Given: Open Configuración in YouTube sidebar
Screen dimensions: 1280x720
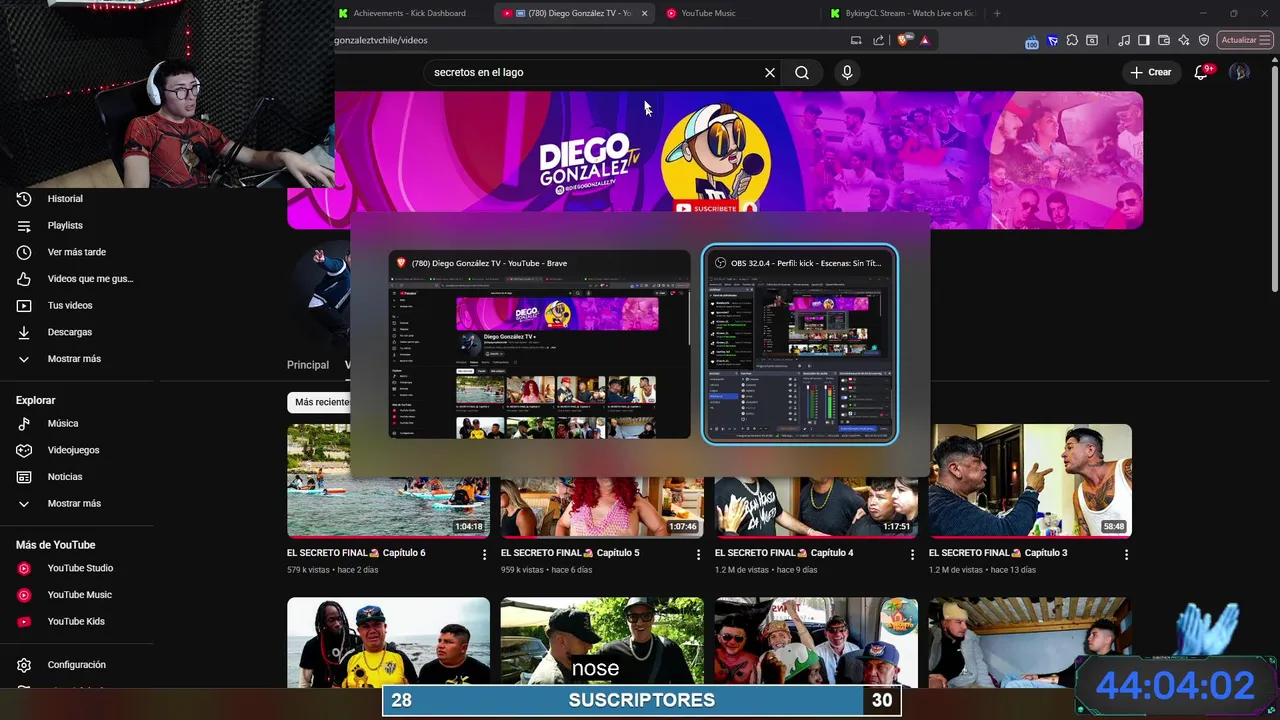Looking at the screenshot, I should tap(76, 665).
